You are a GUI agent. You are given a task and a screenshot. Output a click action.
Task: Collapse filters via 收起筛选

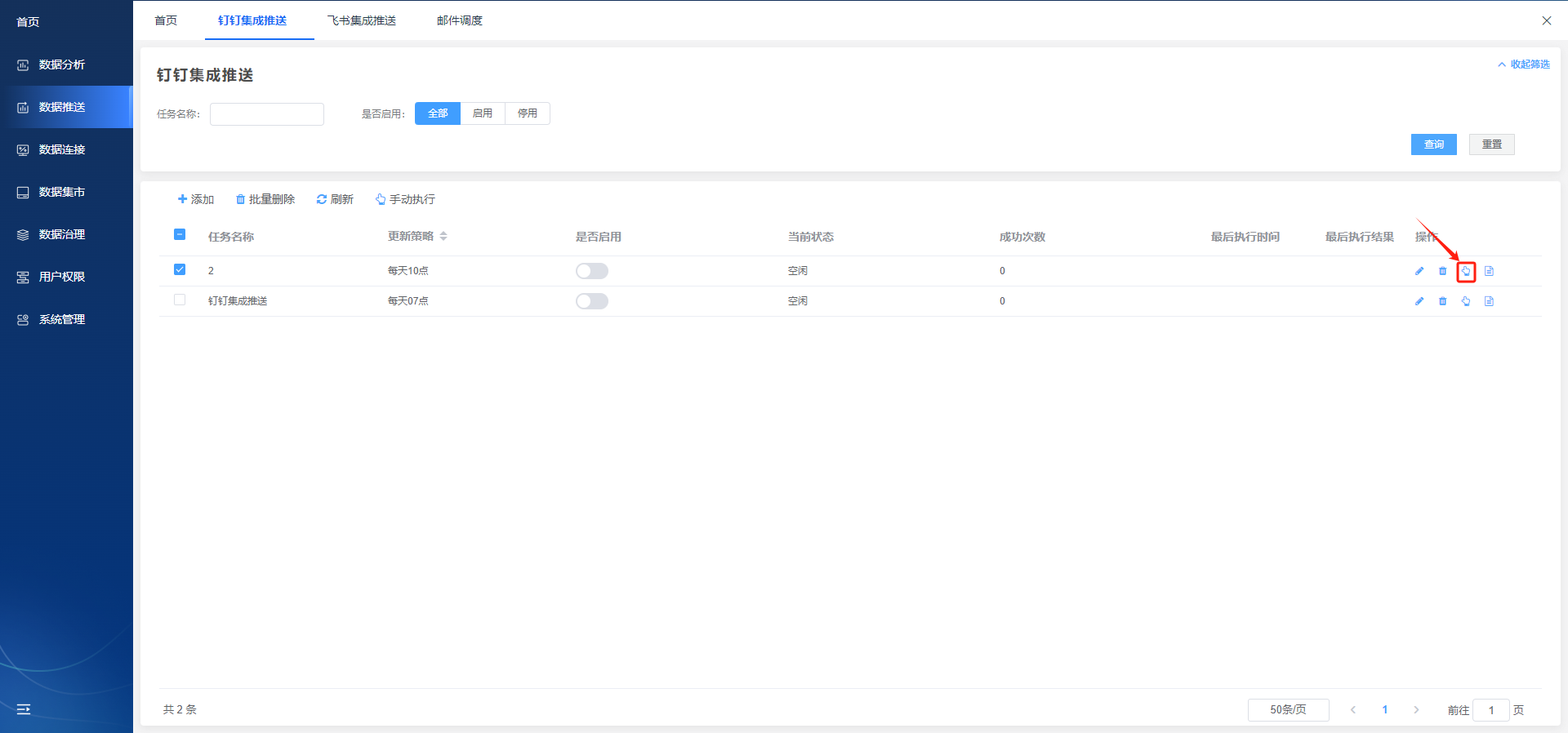coord(1524,64)
